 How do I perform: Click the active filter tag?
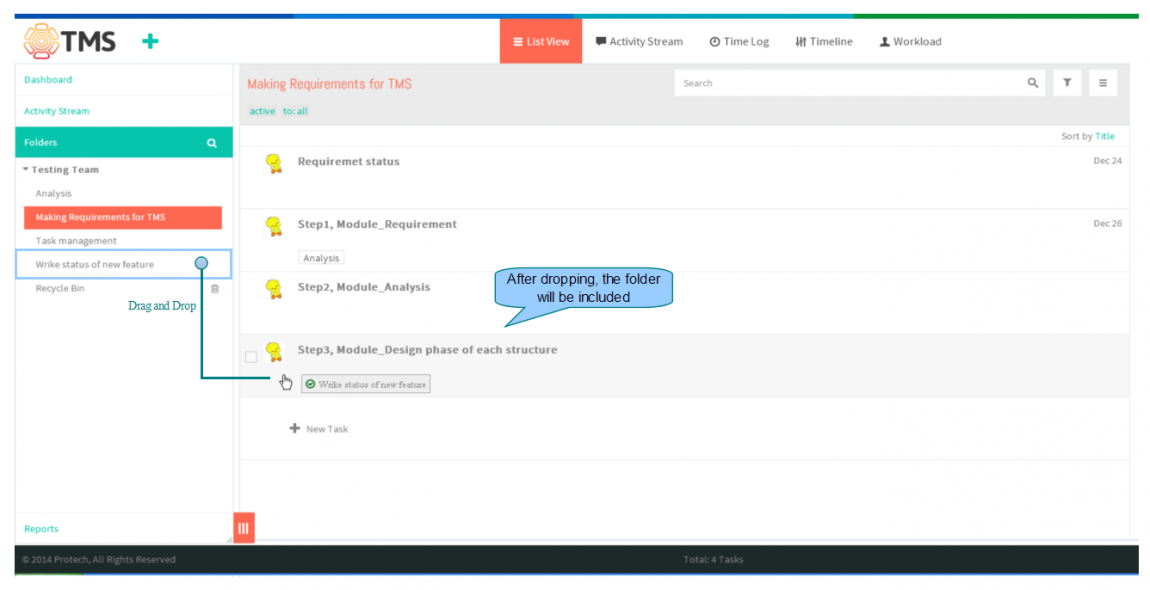tap(262, 112)
